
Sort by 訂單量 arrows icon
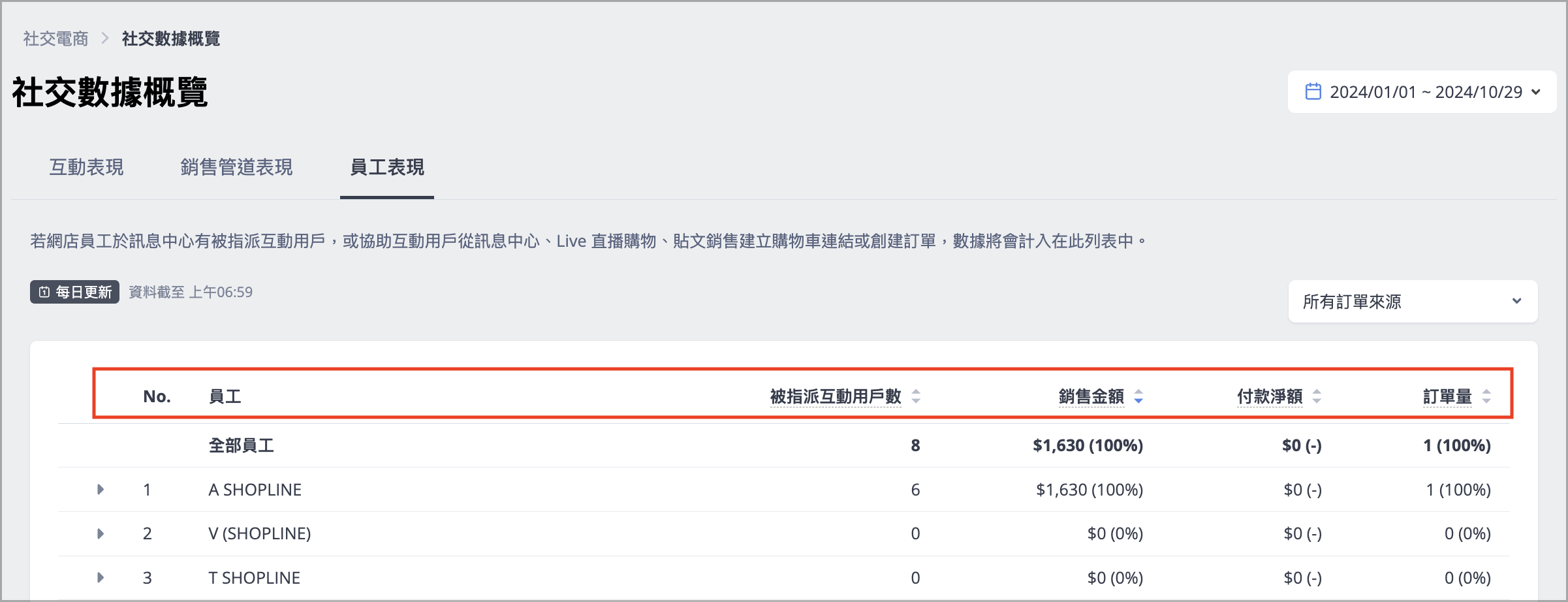pos(1486,396)
